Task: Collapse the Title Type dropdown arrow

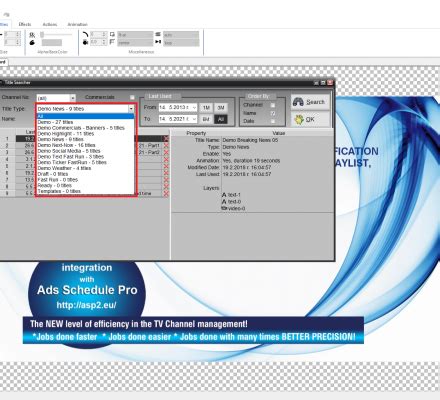Action: tap(131, 109)
